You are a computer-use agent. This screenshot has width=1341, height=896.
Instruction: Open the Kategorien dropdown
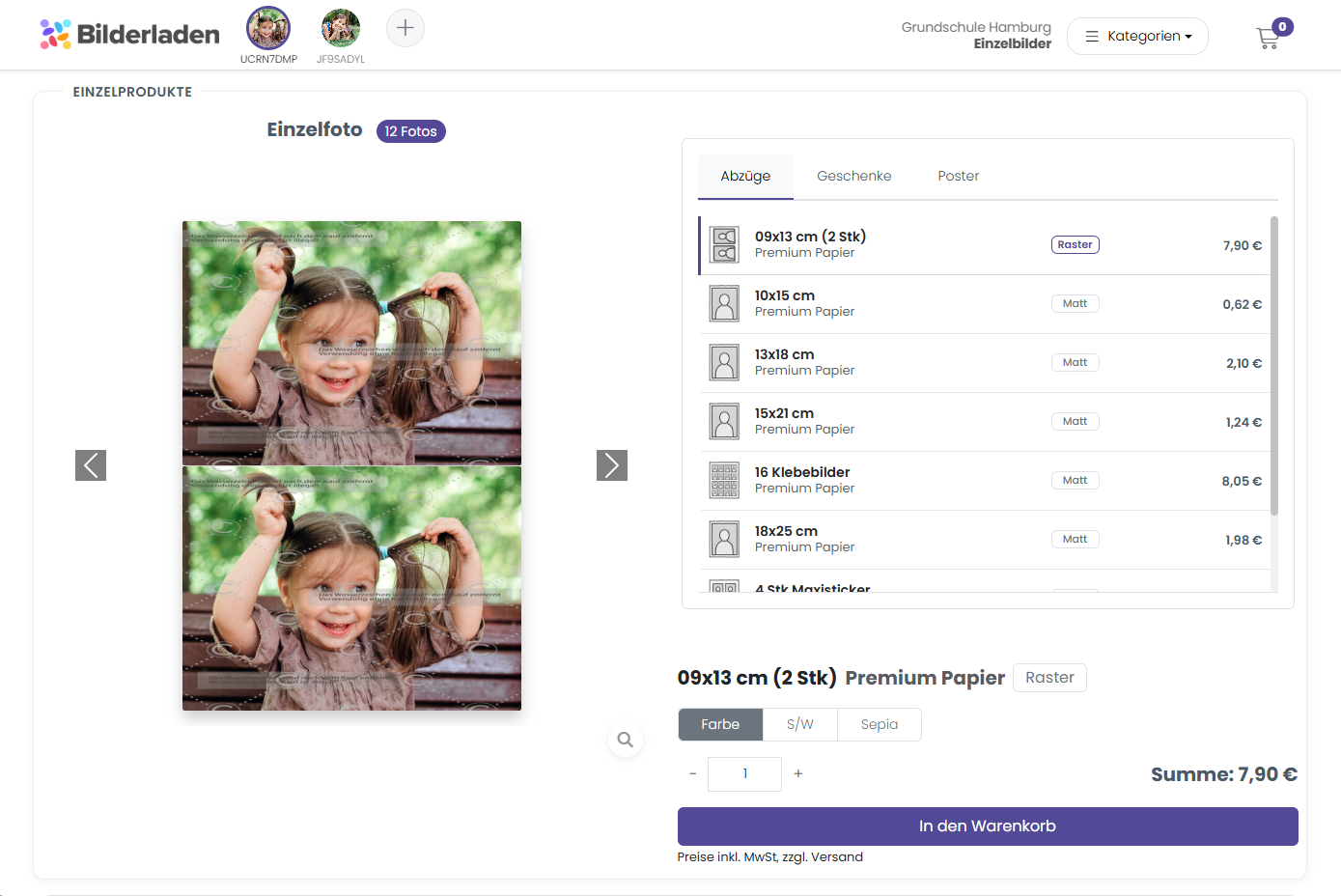click(1137, 36)
